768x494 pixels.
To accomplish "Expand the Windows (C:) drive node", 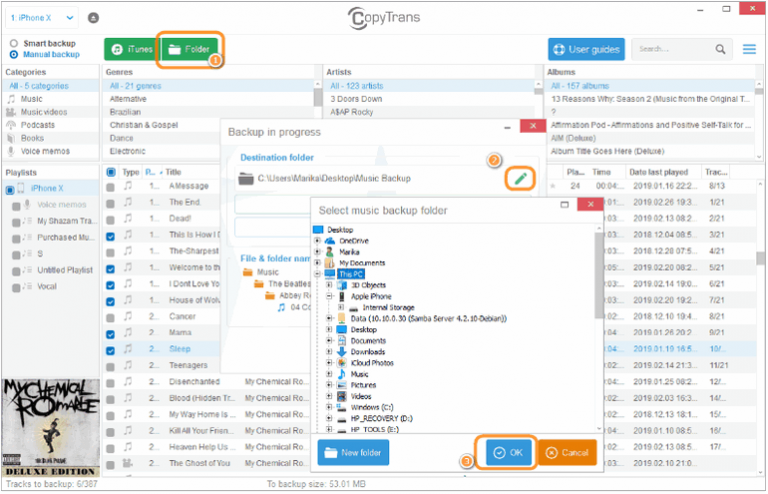I will point(330,407).
